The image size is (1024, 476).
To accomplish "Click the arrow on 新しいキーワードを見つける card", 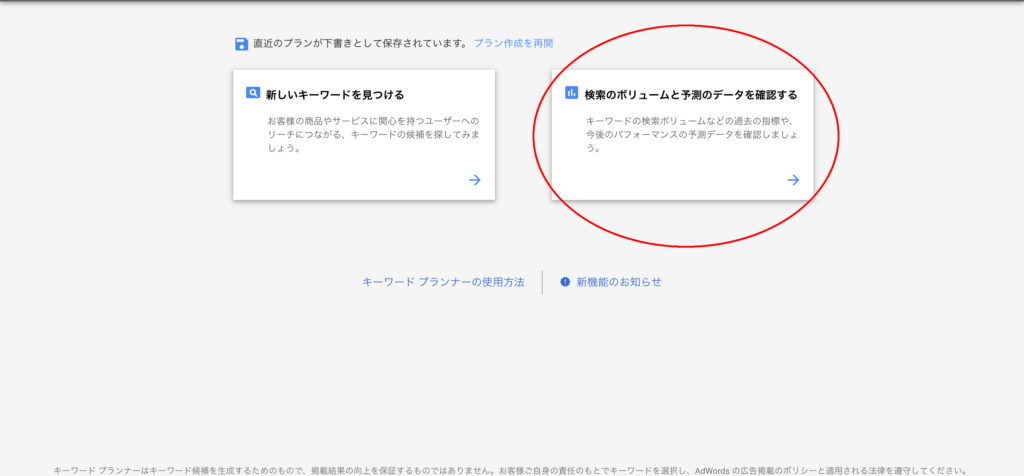I will click(x=475, y=180).
